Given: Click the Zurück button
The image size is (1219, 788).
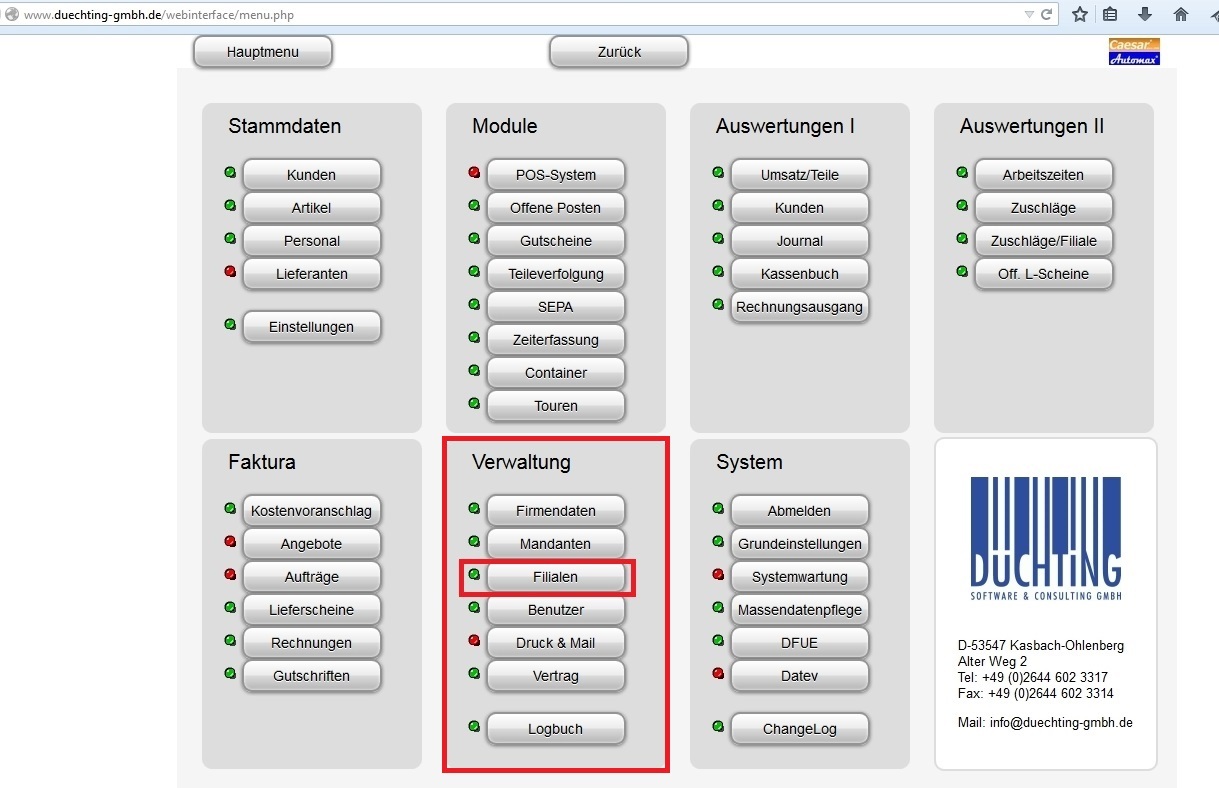Looking at the screenshot, I should [619, 52].
